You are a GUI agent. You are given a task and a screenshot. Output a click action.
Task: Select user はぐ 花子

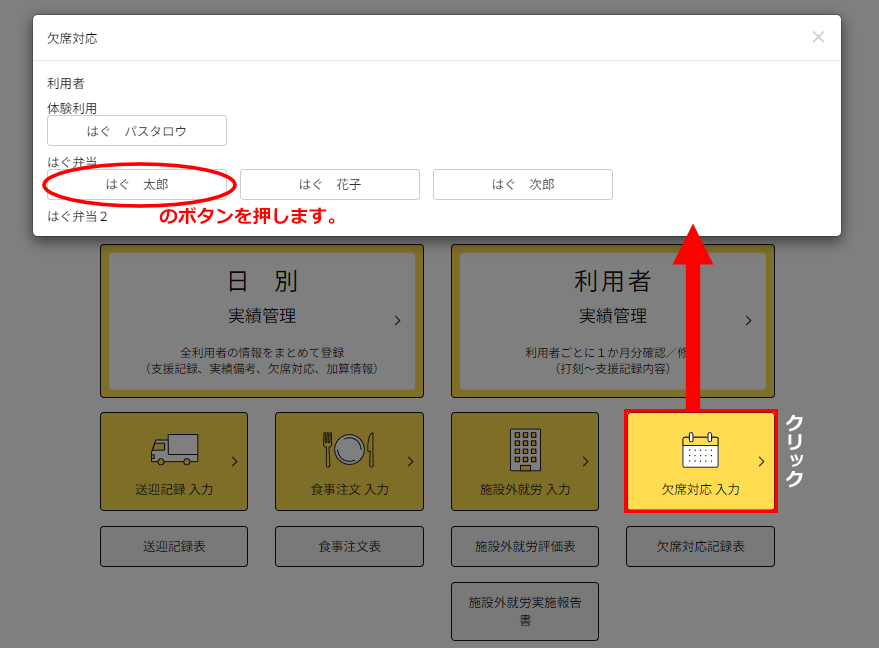point(330,185)
